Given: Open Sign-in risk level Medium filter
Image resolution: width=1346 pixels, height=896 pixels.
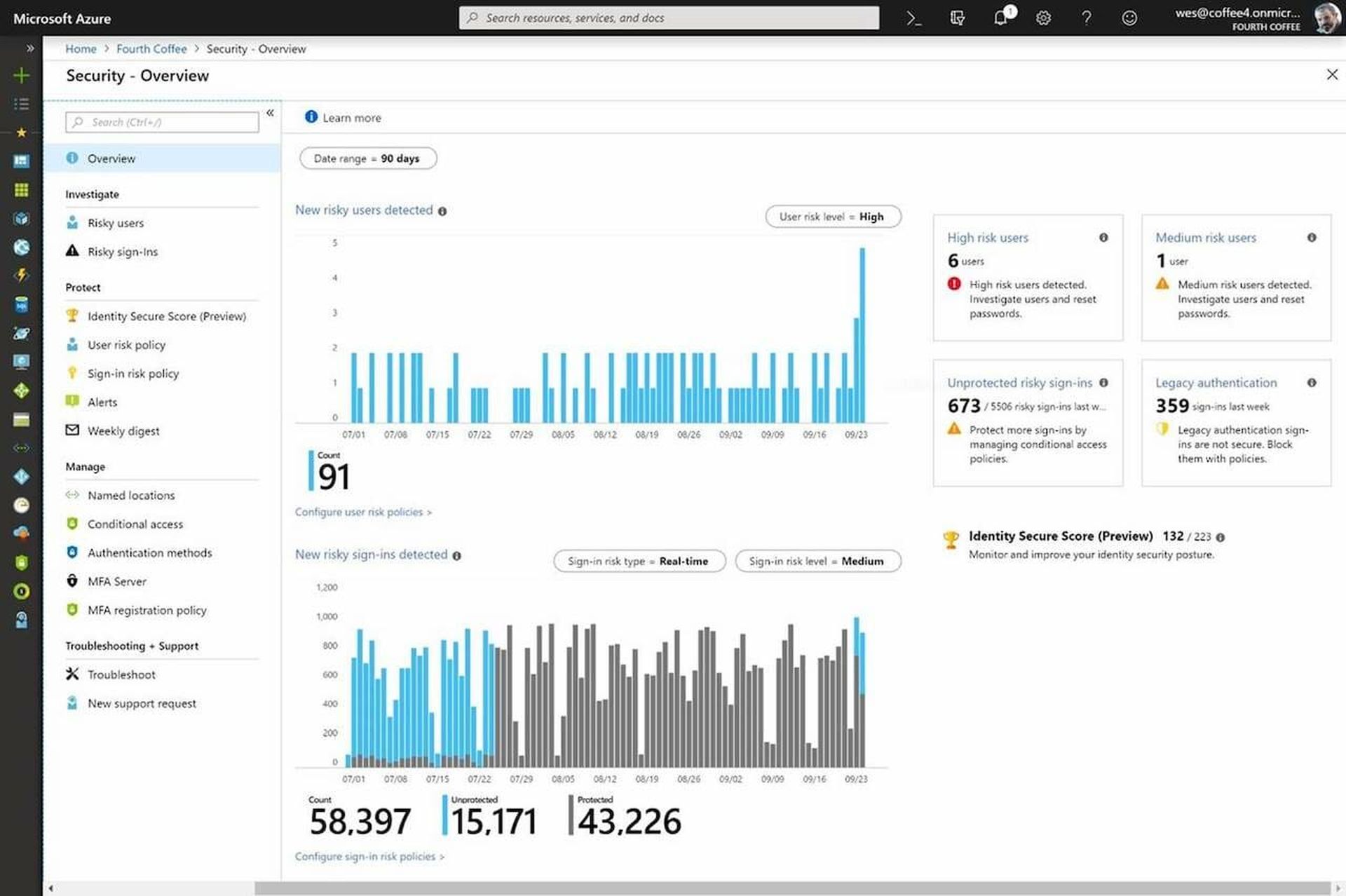Looking at the screenshot, I should coord(817,561).
